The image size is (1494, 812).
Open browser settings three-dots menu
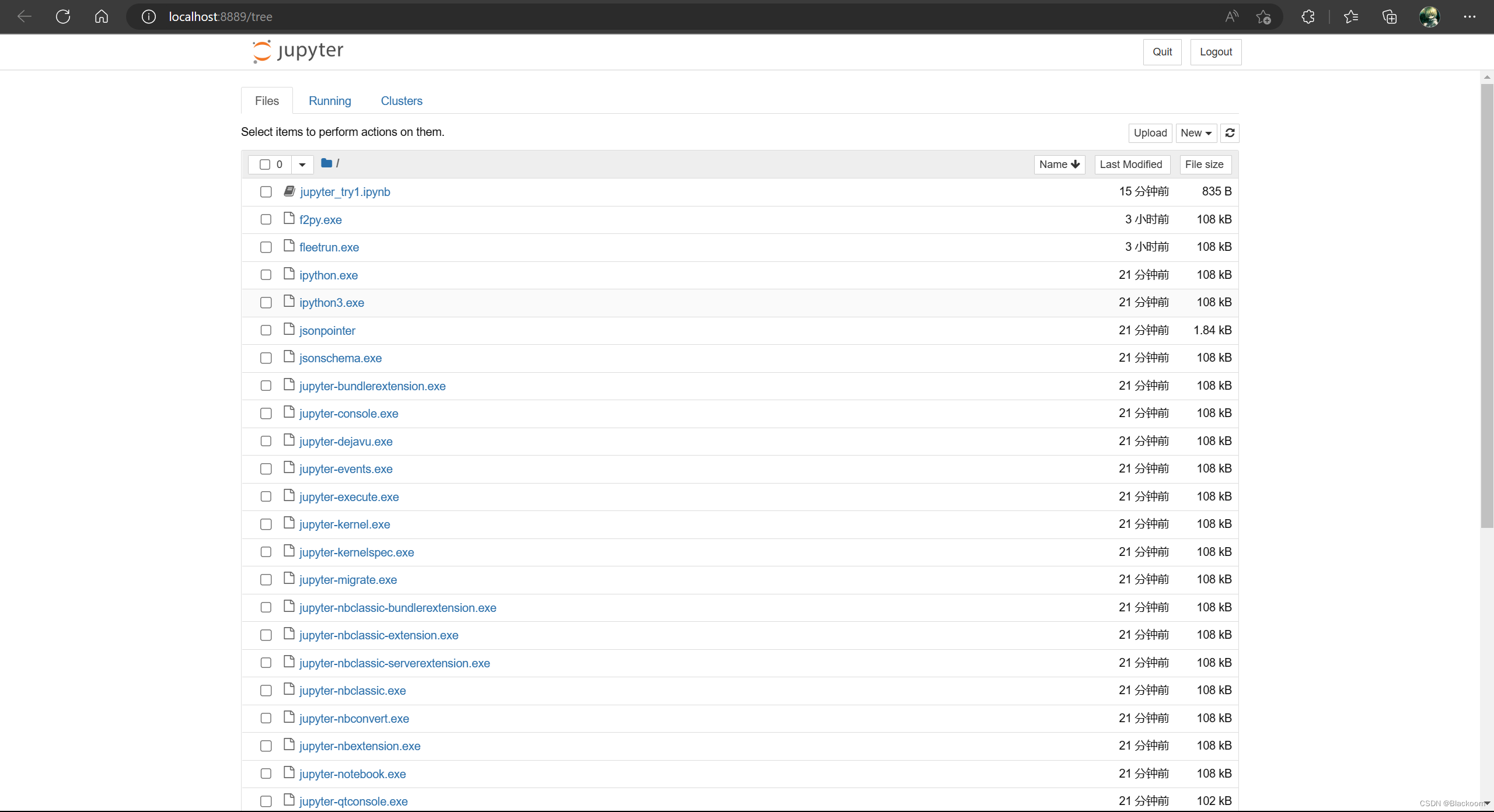(x=1469, y=16)
